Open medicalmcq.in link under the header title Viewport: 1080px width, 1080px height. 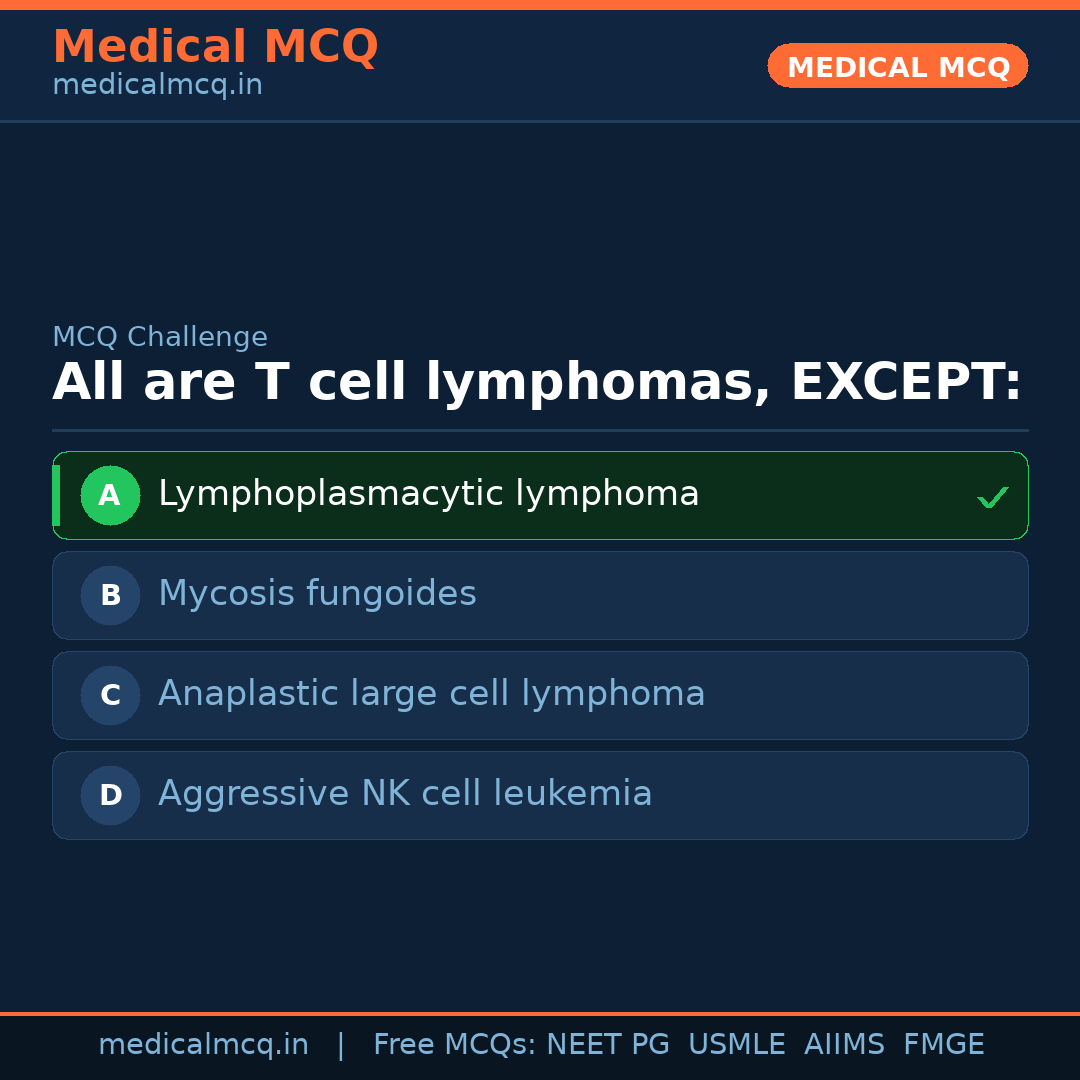157,86
